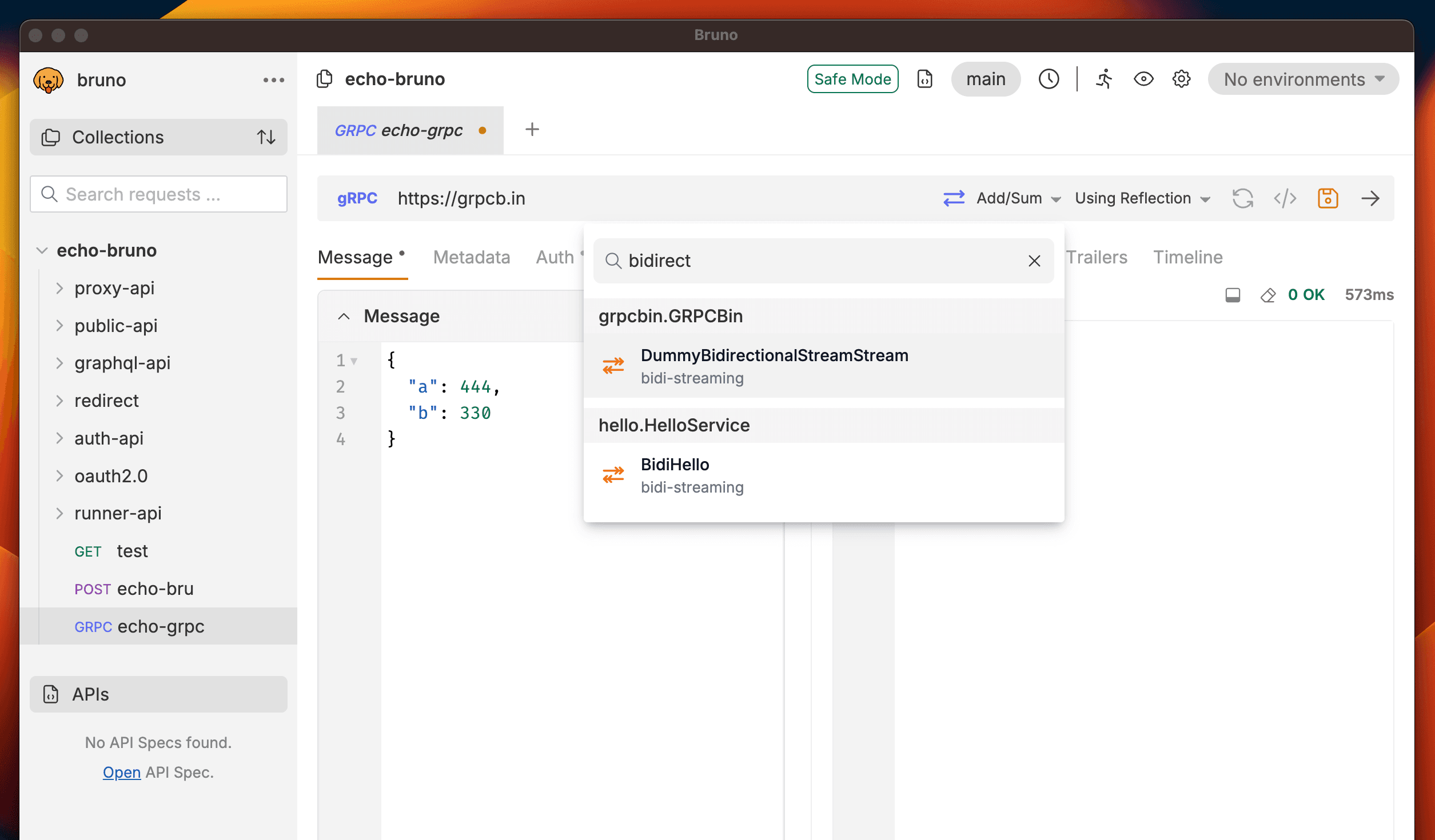Send request with arrow icon

(x=1370, y=198)
